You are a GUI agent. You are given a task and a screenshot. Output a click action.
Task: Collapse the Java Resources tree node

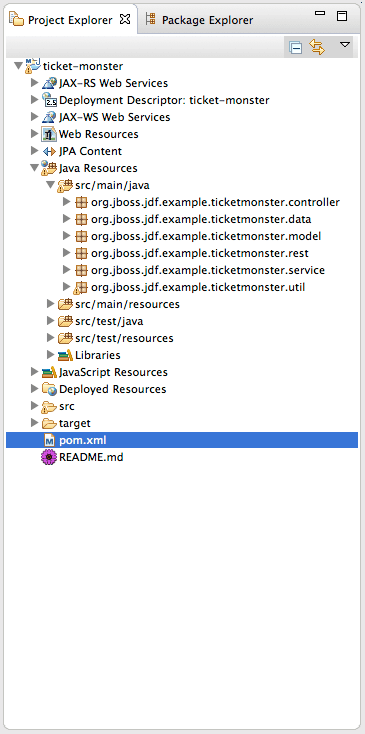34,168
